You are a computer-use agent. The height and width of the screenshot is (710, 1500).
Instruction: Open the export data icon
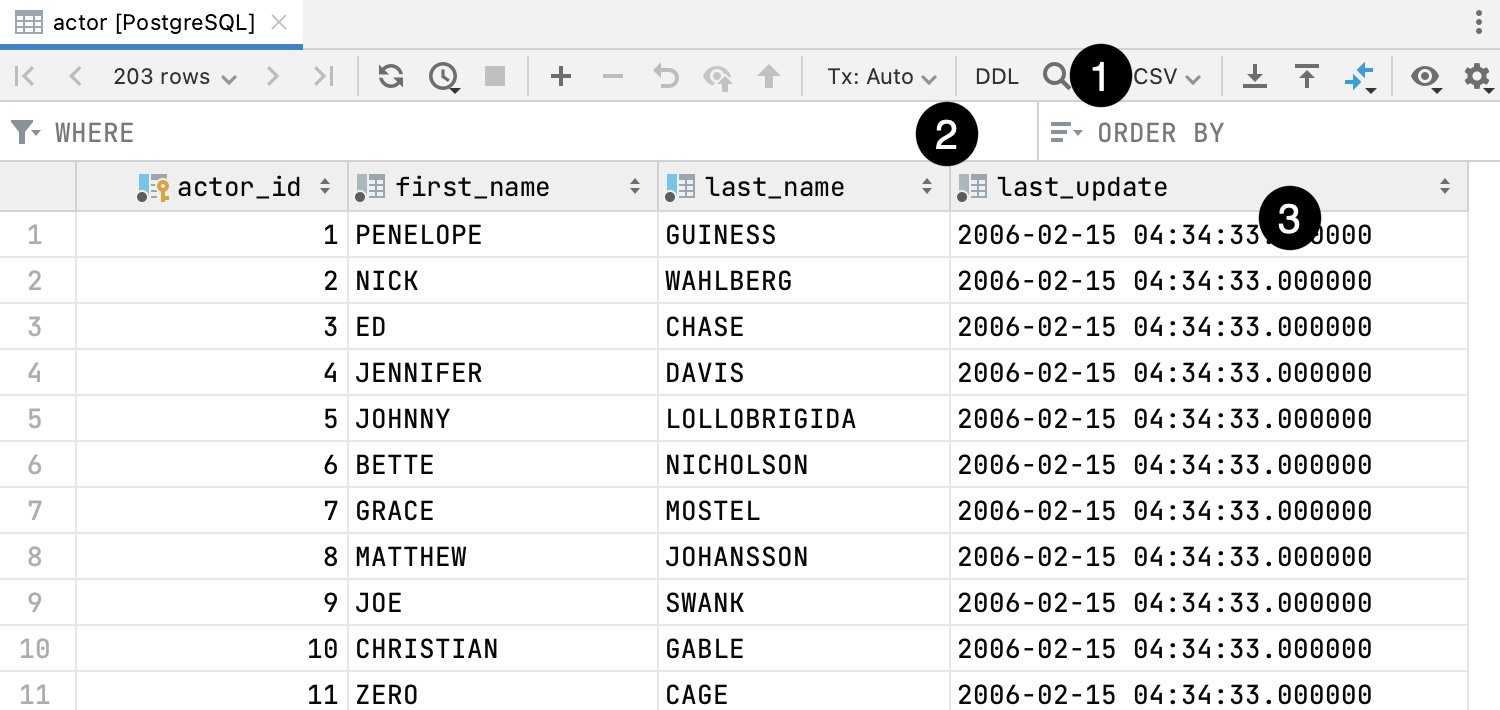pos(1255,75)
